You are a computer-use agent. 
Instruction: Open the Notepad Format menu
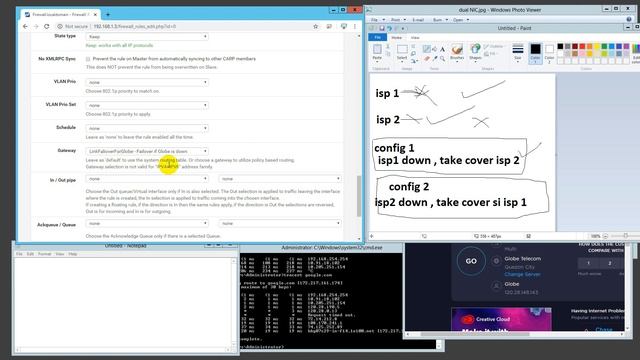coord(44,254)
